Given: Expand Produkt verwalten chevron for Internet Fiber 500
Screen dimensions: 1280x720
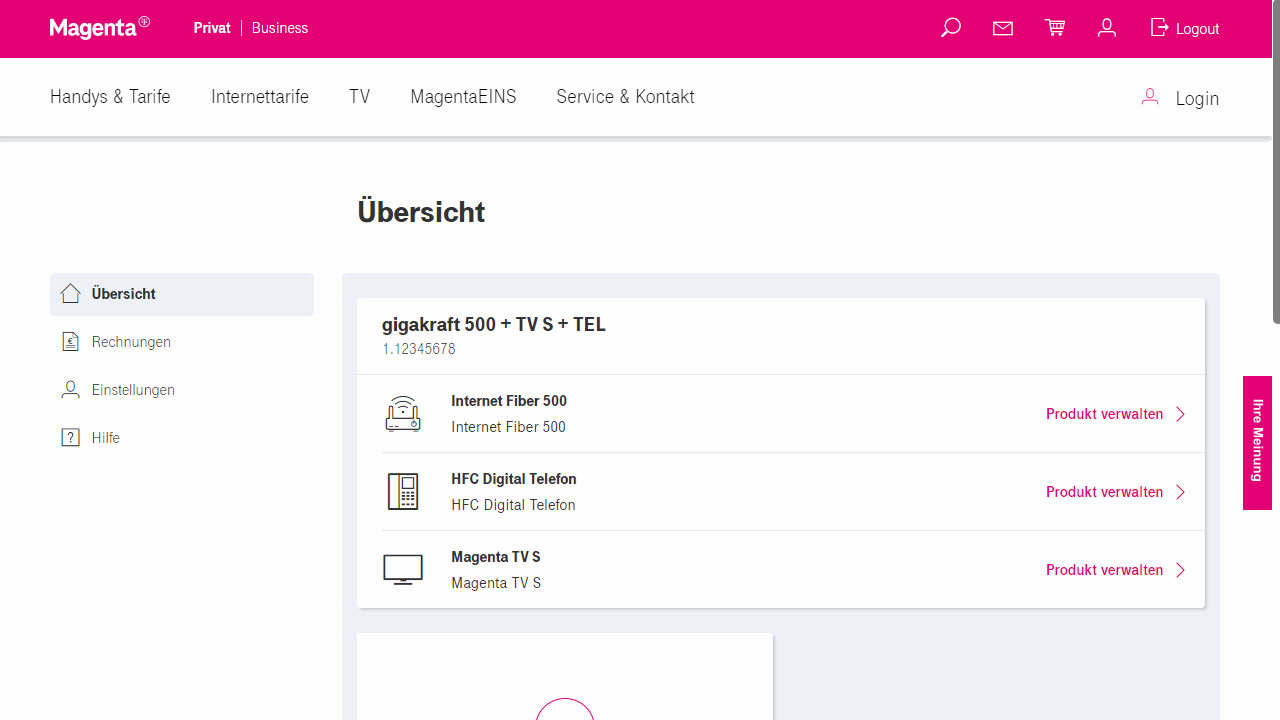Looking at the screenshot, I should (x=1180, y=413).
